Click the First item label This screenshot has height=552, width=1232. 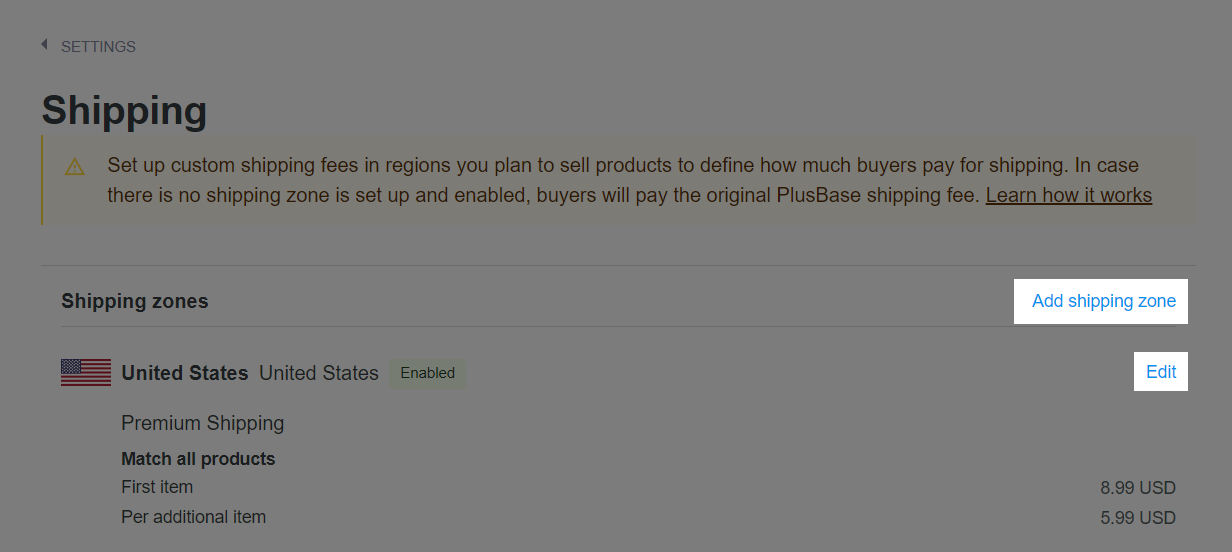(157, 487)
